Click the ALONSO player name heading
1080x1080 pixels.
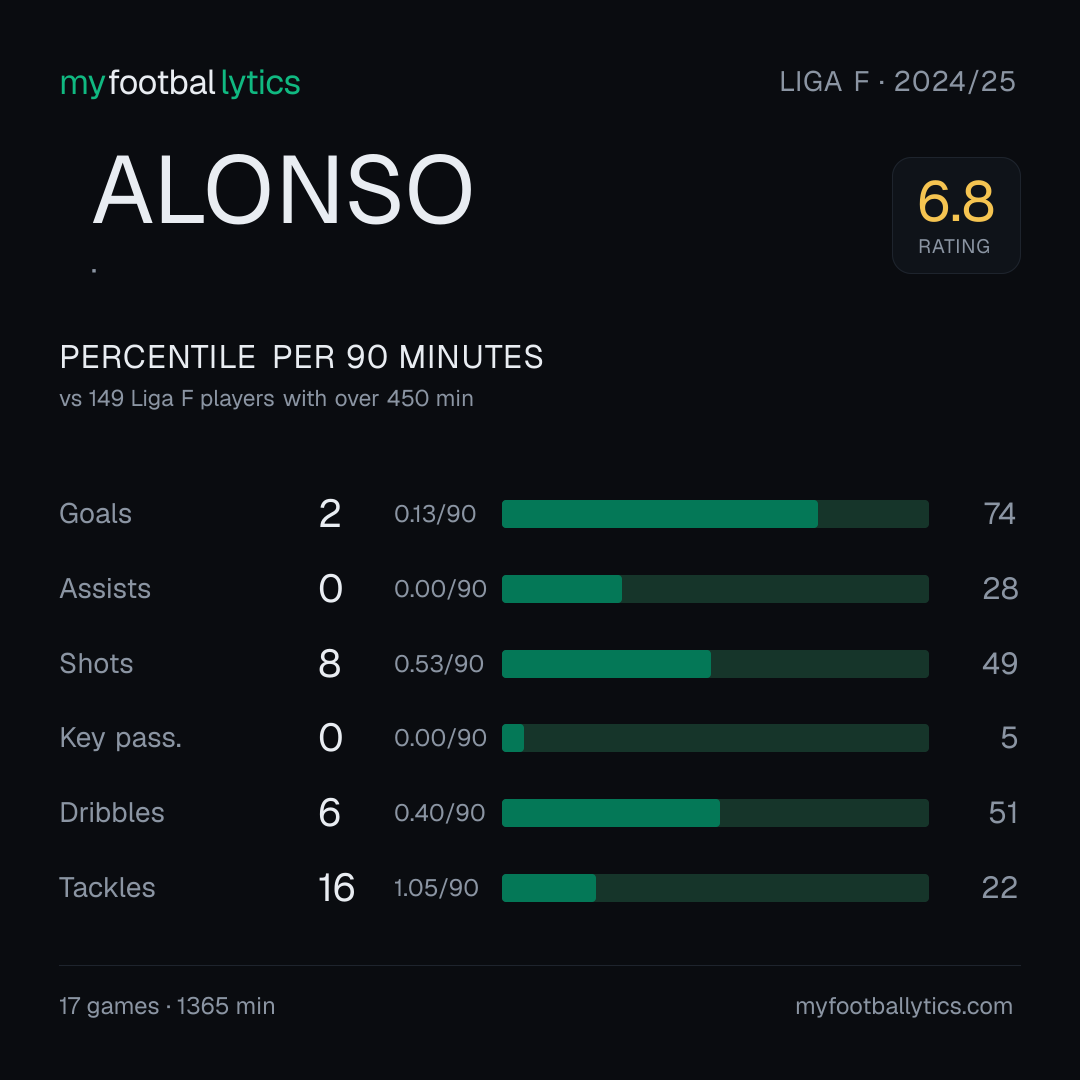[x=282, y=189]
